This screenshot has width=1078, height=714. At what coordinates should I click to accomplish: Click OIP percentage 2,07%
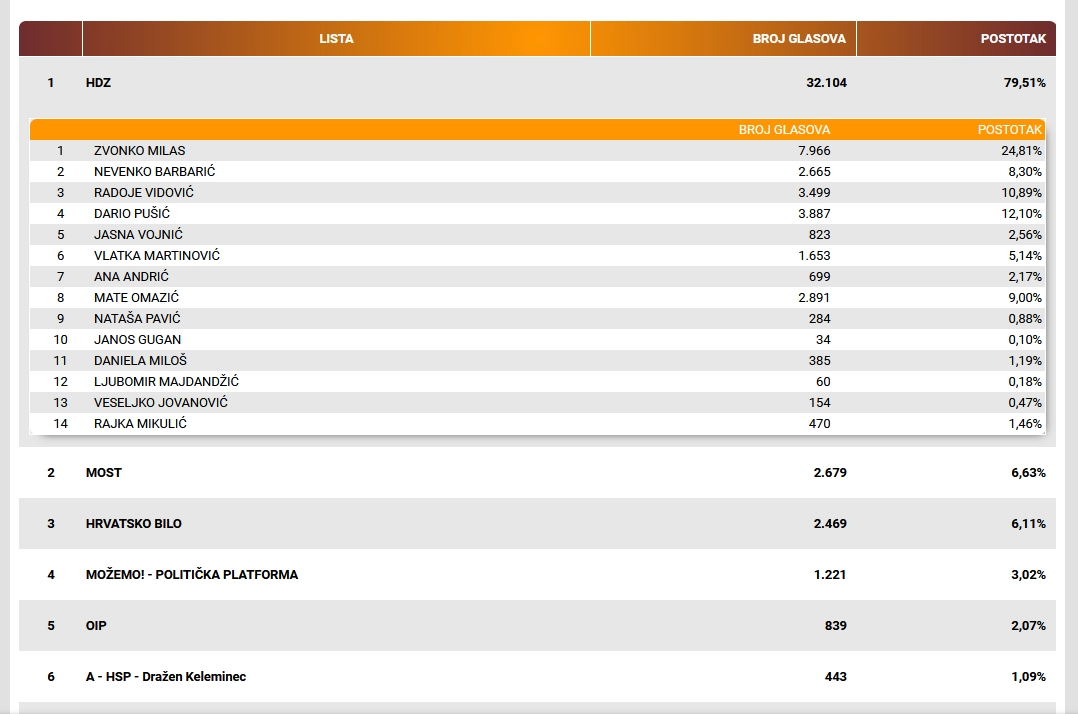coord(1028,625)
